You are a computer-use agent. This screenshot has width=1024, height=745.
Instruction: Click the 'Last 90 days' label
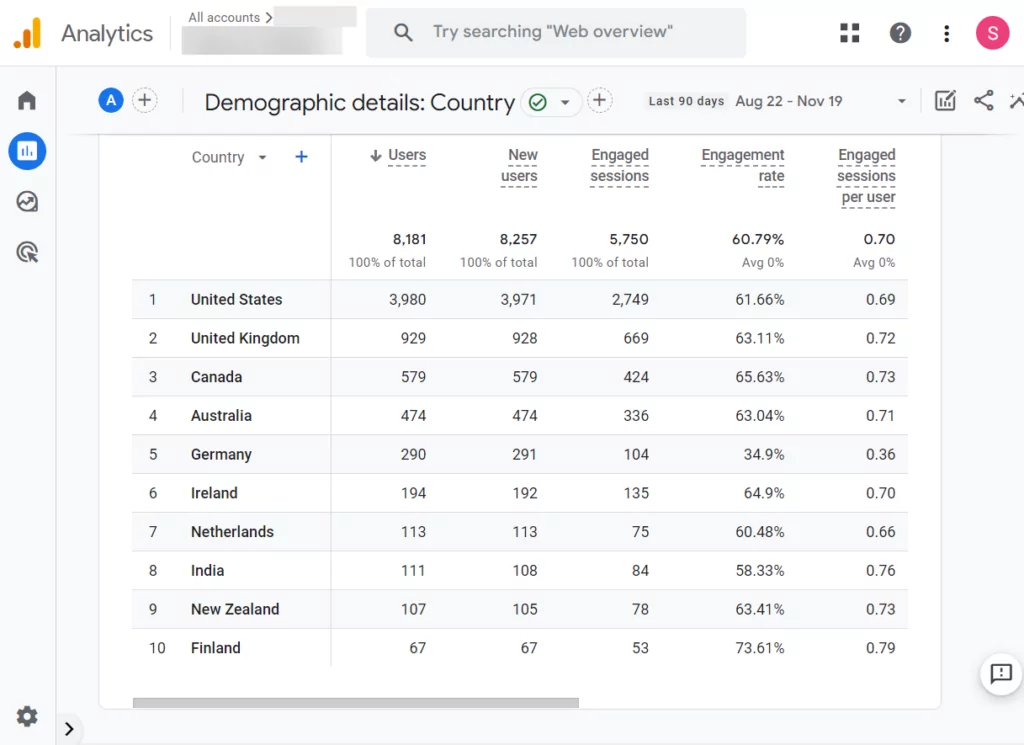point(686,101)
